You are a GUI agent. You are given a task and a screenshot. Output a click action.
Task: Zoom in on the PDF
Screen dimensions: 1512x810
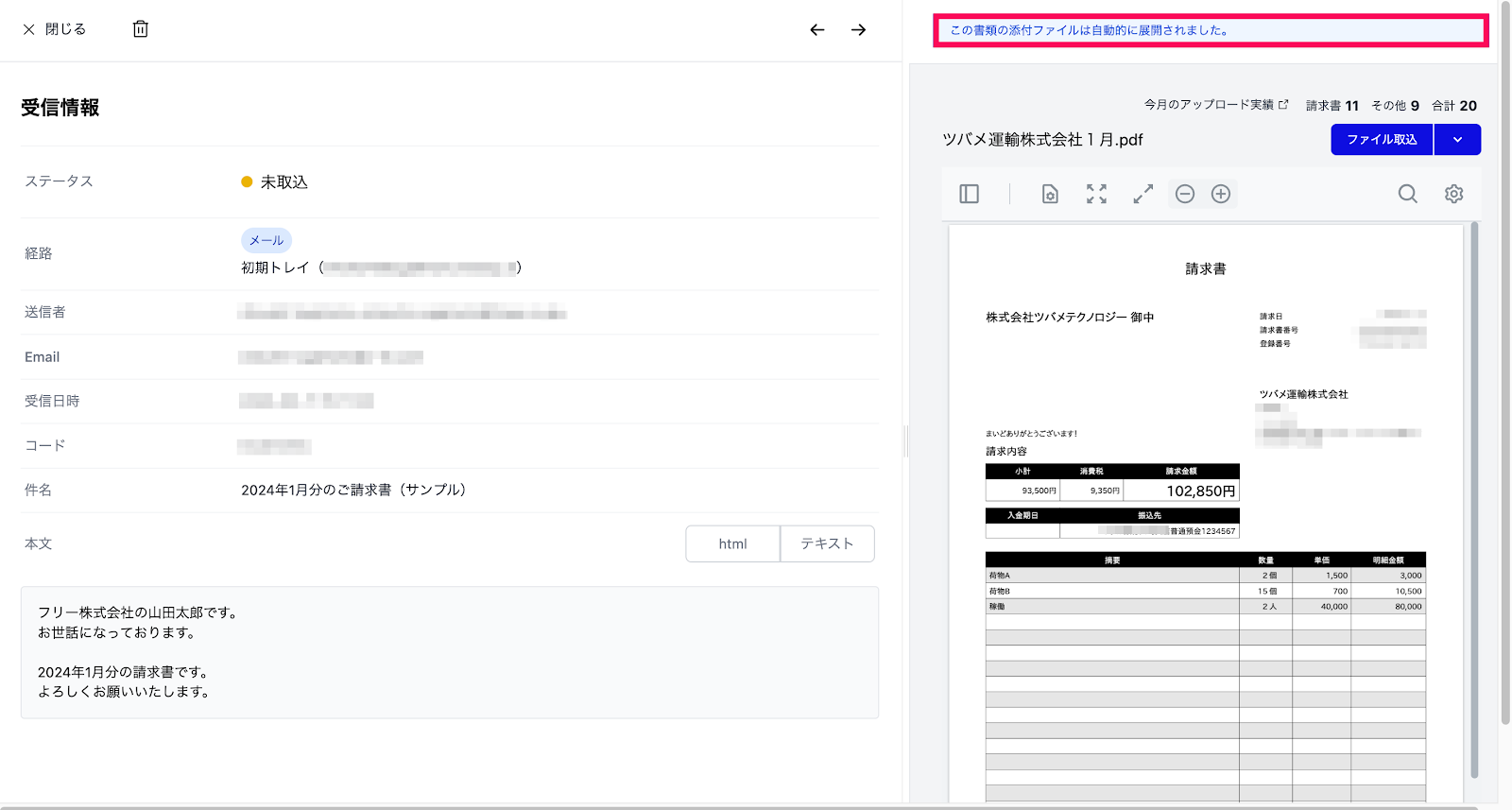coord(1221,194)
